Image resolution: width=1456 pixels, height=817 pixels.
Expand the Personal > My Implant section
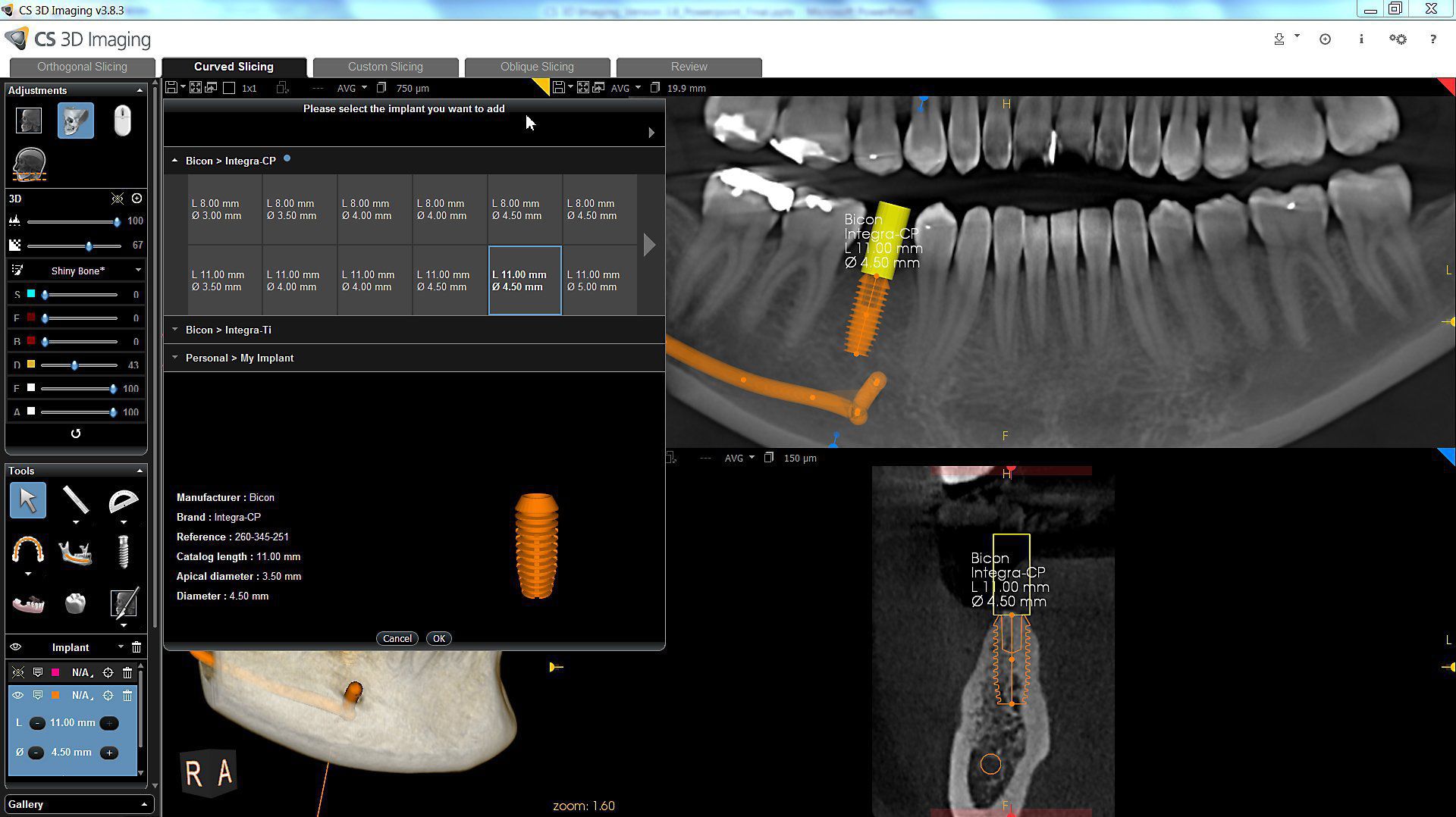(175, 358)
